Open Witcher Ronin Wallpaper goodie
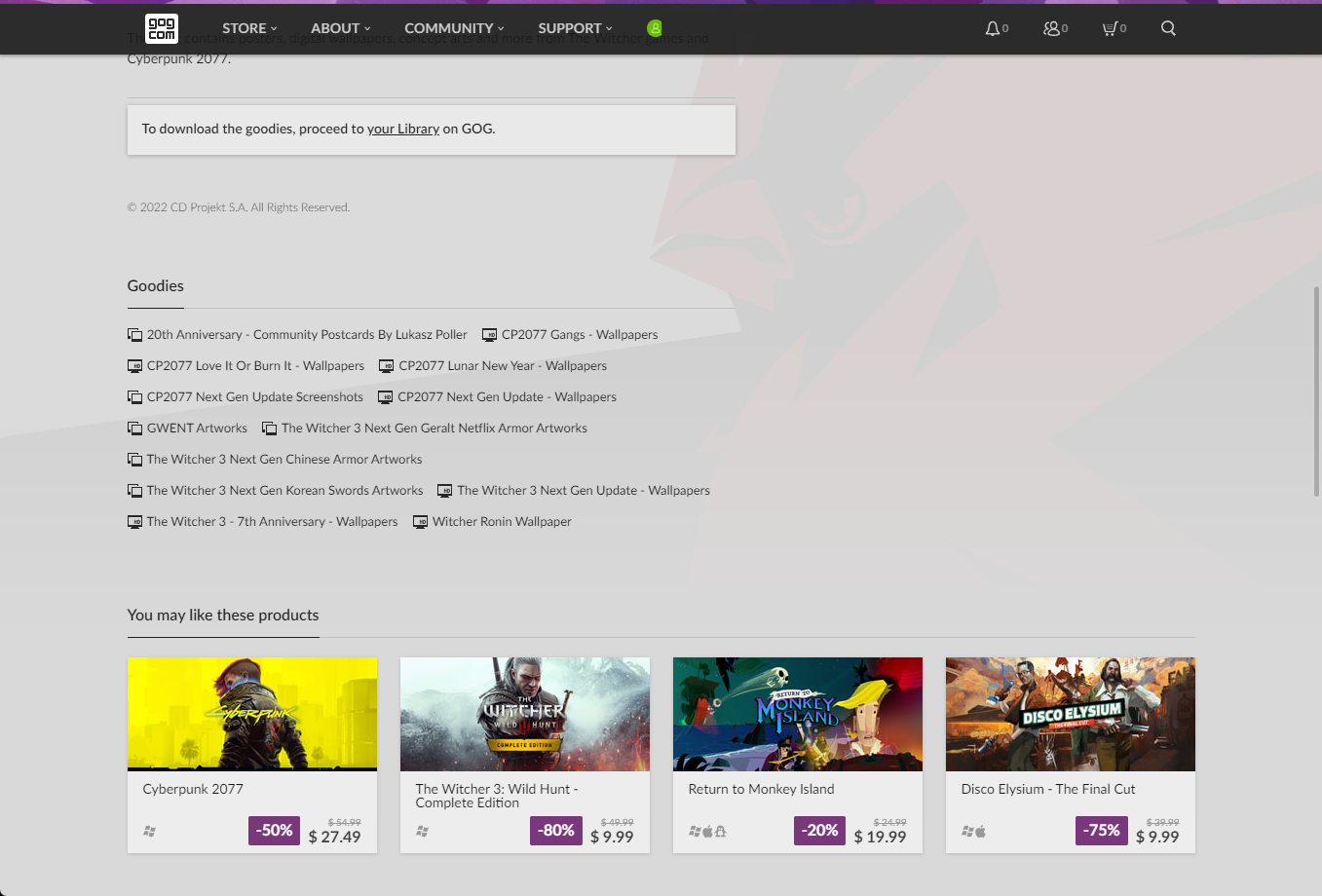 [x=502, y=522]
